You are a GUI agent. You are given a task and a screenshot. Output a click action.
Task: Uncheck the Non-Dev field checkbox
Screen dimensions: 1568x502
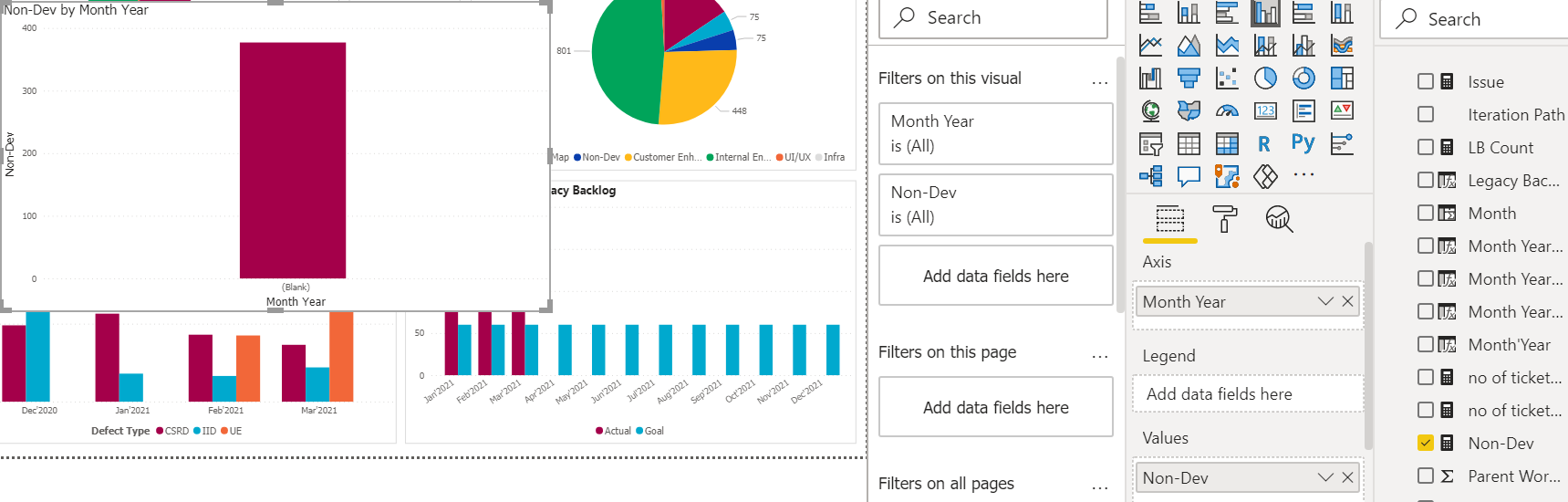coord(1426,443)
